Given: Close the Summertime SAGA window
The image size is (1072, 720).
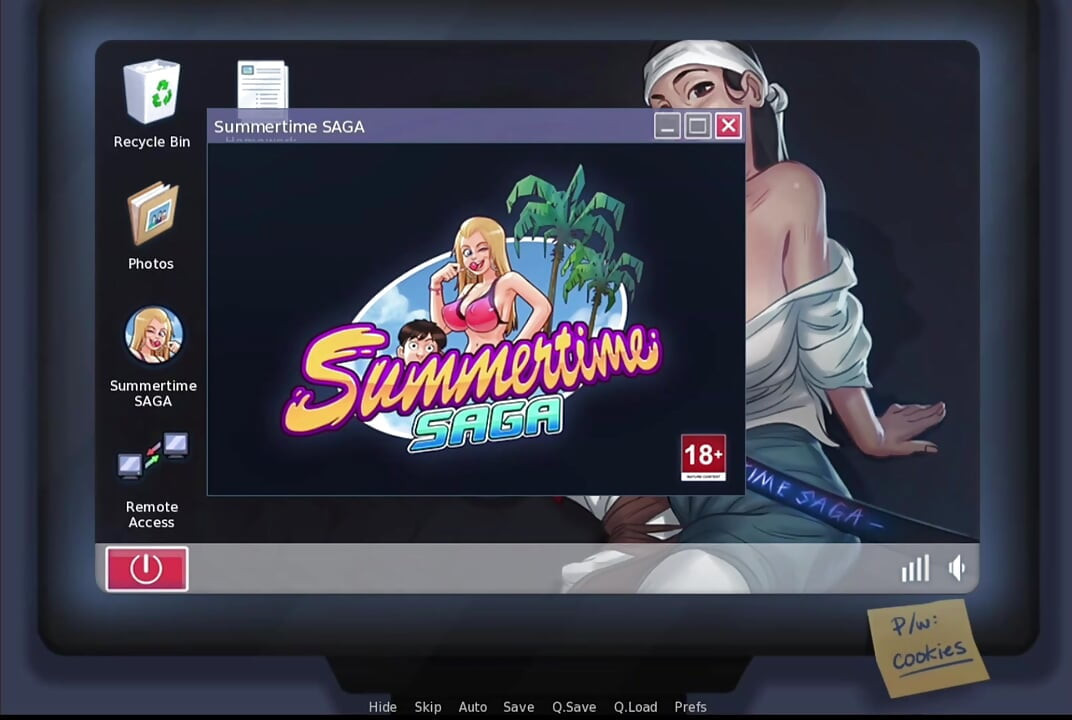Looking at the screenshot, I should click(x=728, y=126).
